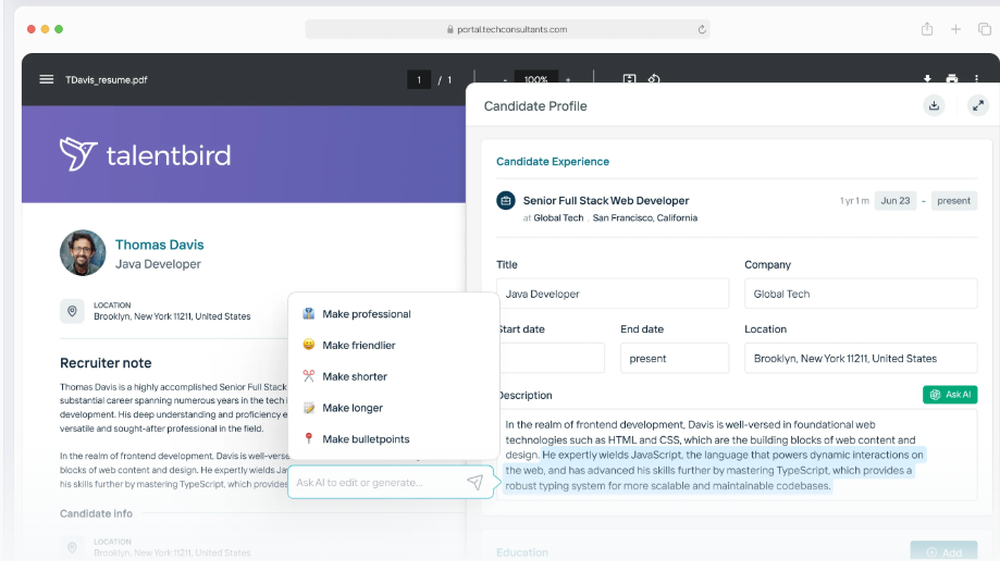Click the Candidate Experience heading
The height and width of the screenshot is (561, 1000).
pyautogui.click(x=552, y=161)
